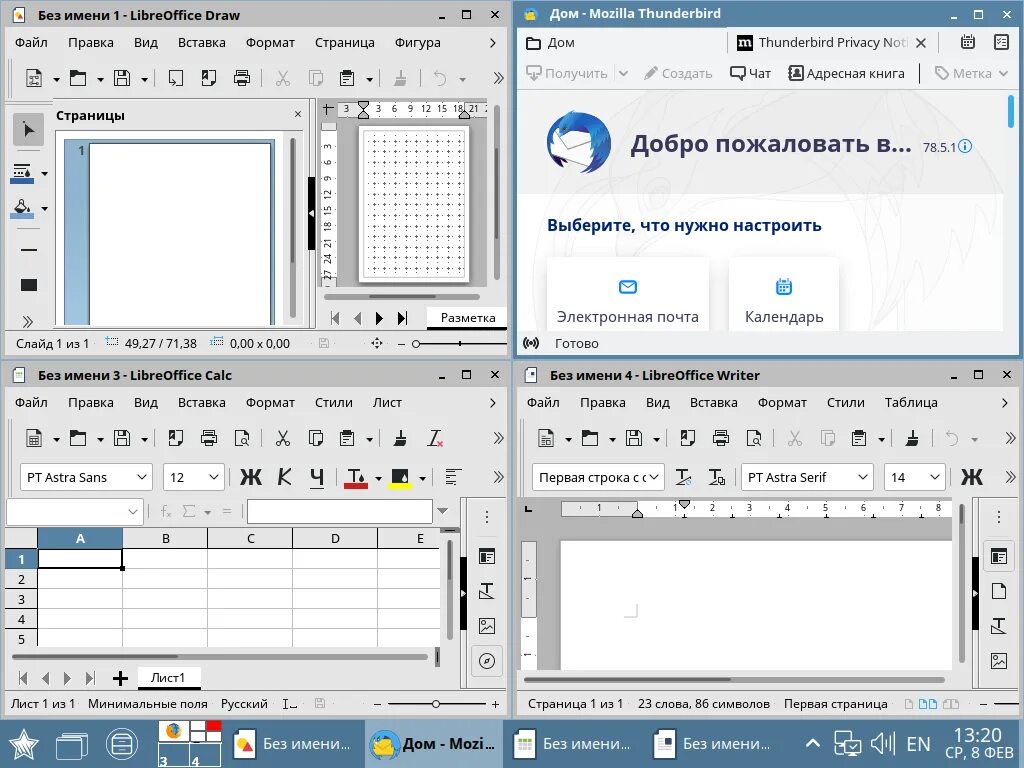The image size is (1024, 768).
Task: Click the Update style icon in Writer
Action: click(683, 477)
